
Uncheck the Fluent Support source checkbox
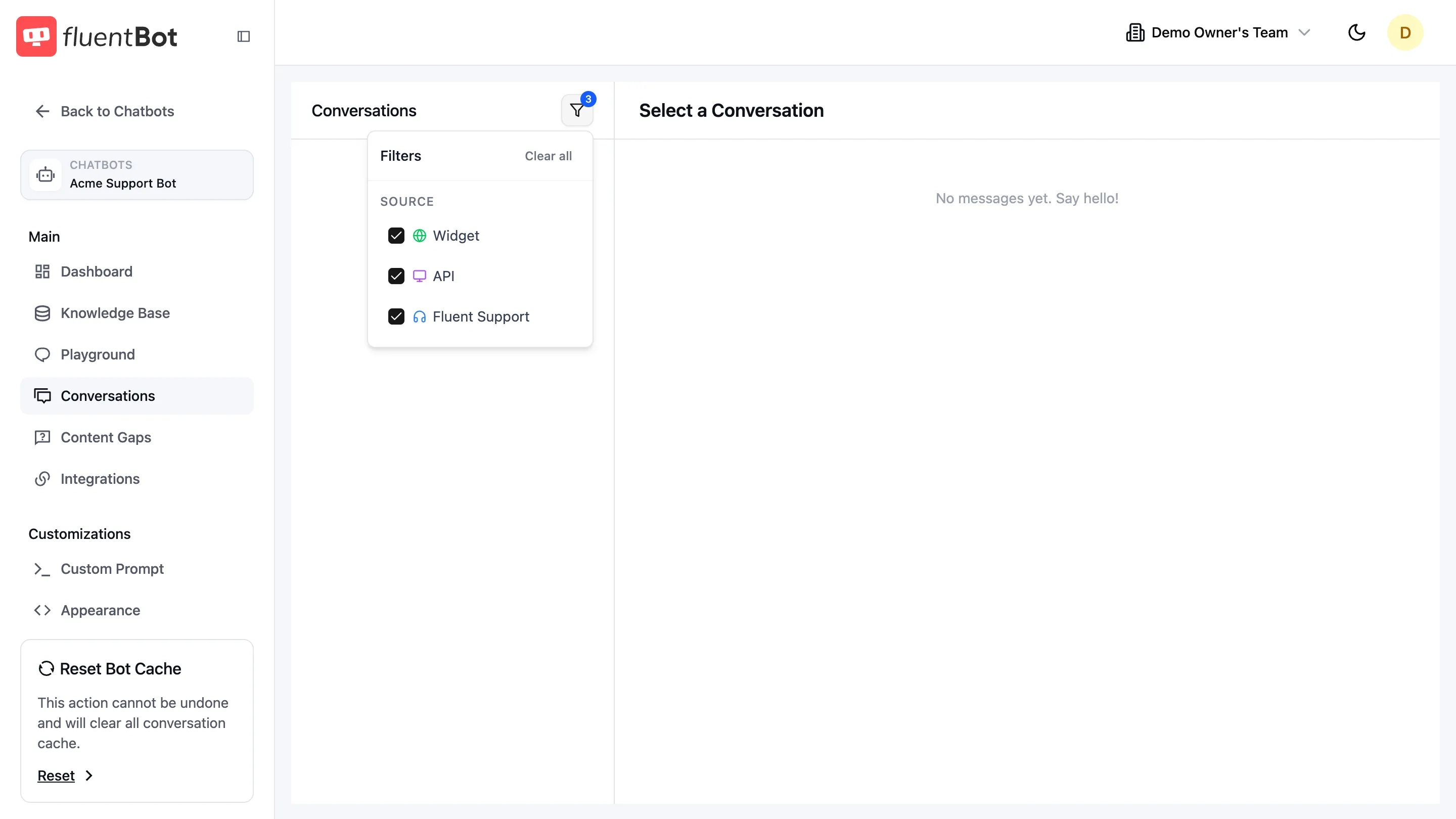(396, 316)
